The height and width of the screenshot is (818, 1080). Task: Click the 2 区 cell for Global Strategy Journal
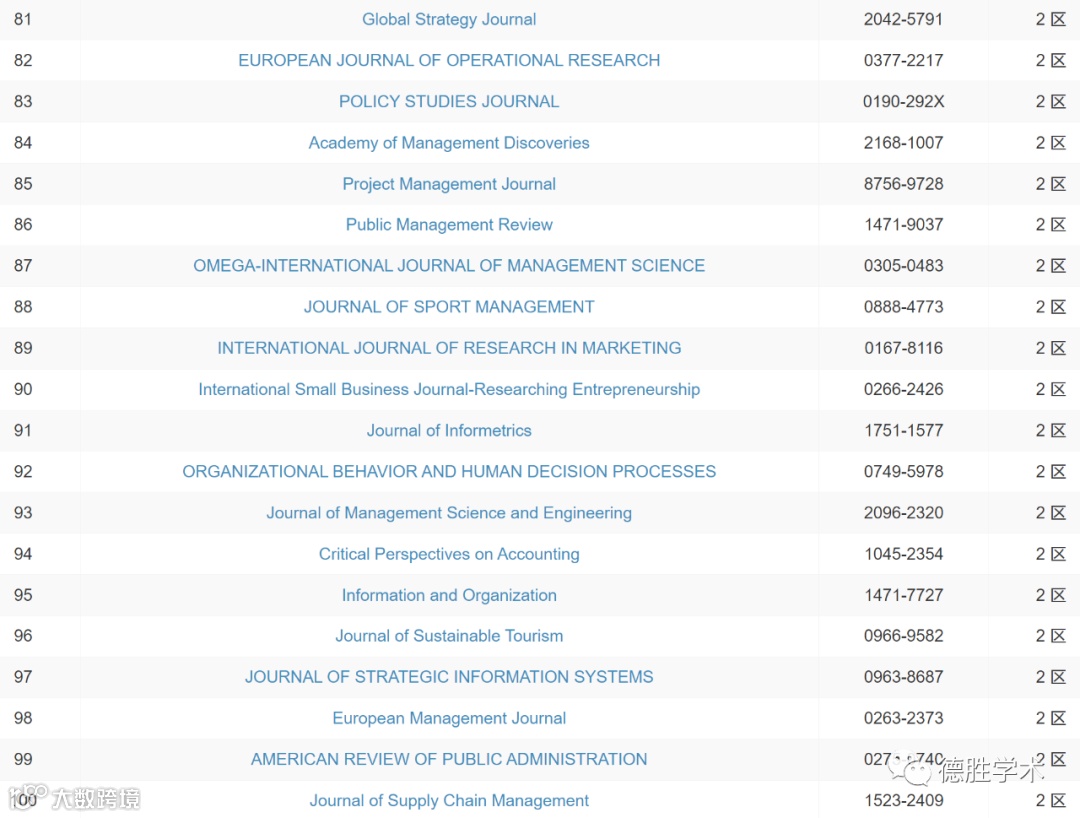pos(1050,19)
